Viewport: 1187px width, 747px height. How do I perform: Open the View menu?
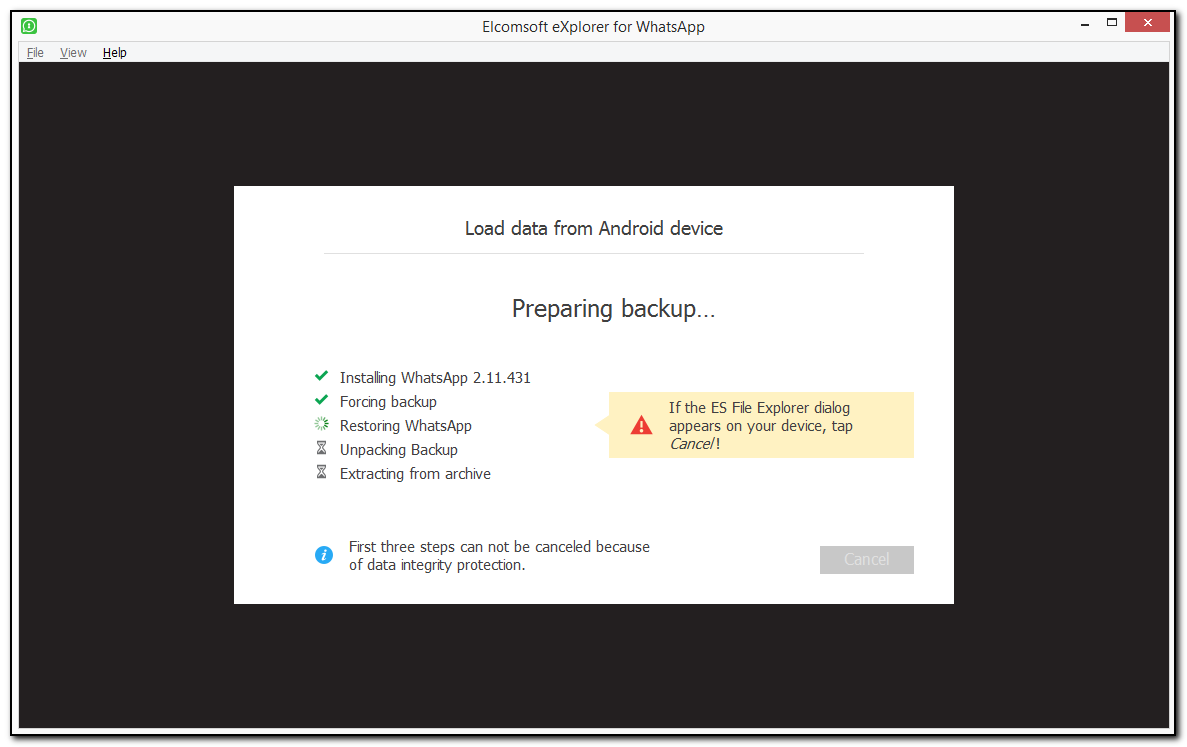(x=73, y=53)
